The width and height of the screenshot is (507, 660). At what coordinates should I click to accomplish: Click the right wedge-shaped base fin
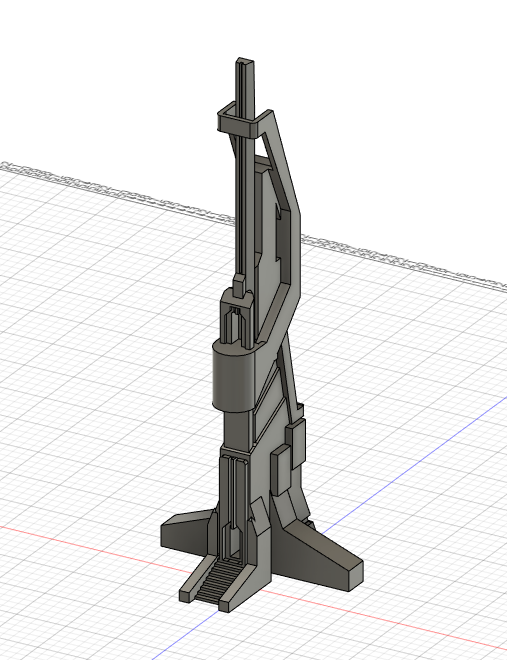click(x=318, y=556)
